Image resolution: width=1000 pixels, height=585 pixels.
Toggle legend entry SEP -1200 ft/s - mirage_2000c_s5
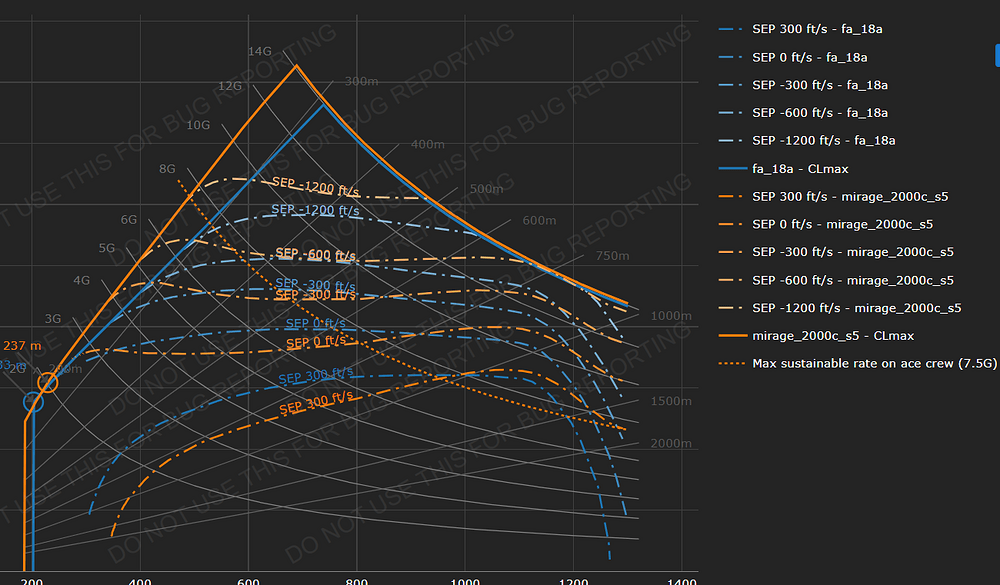[840, 307]
